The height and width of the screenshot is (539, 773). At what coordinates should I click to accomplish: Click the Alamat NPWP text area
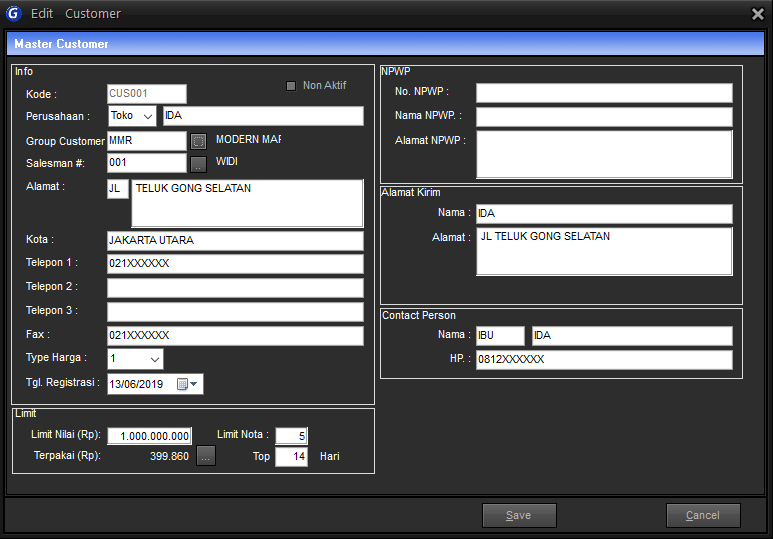(x=604, y=154)
